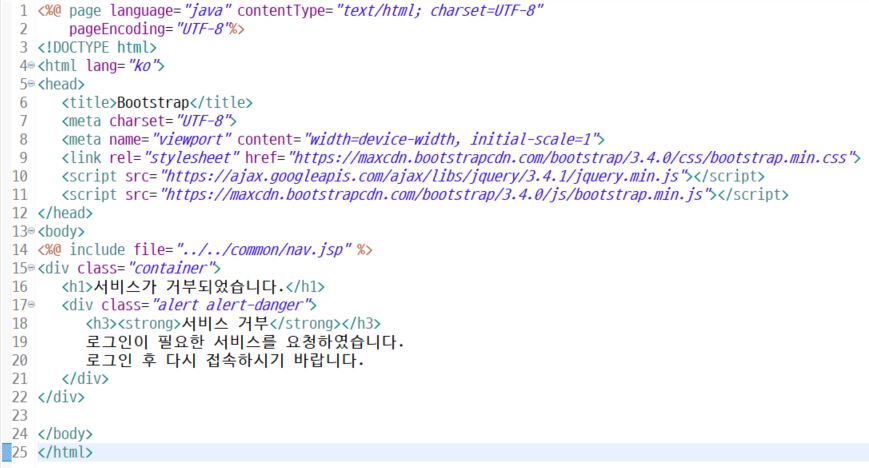Collapse the html tag fold on line 4
Image resolution: width=869 pixels, height=468 pixels.
point(32,66)
